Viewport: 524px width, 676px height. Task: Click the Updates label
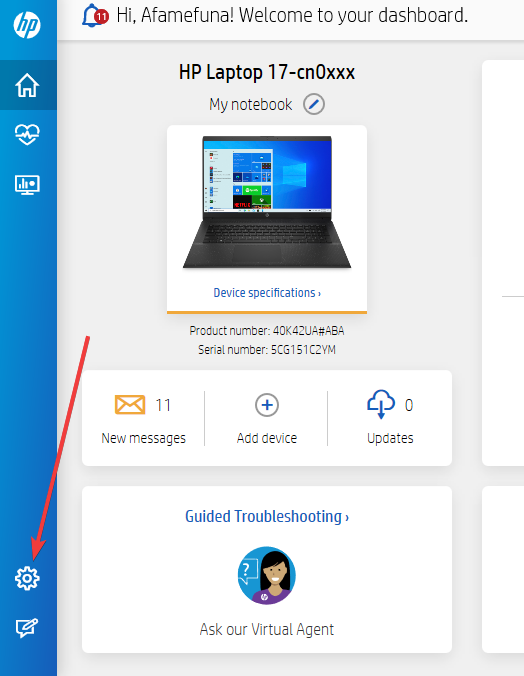click(x=390, y=438)
